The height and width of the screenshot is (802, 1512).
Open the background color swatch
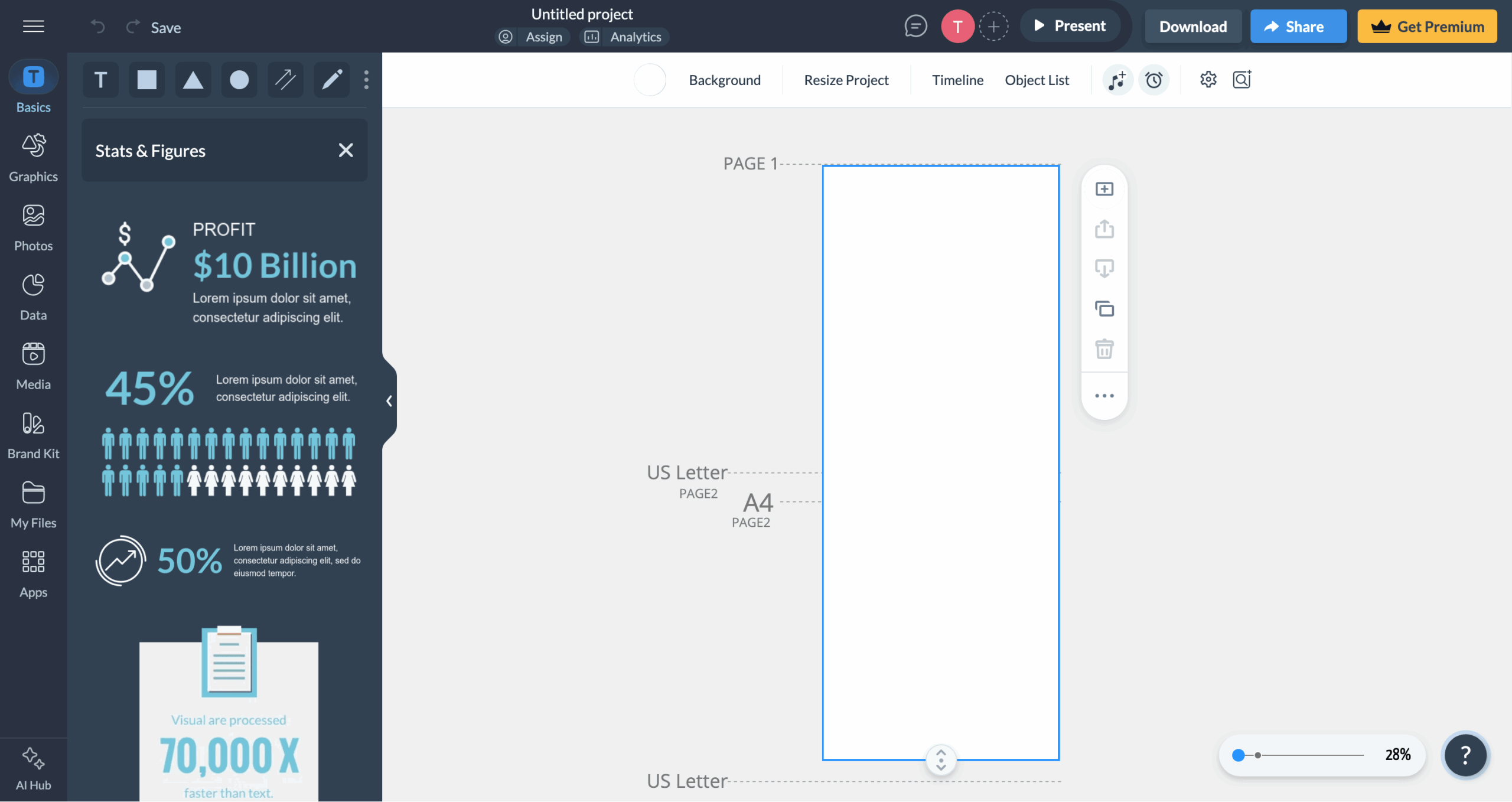pos(650,80)
